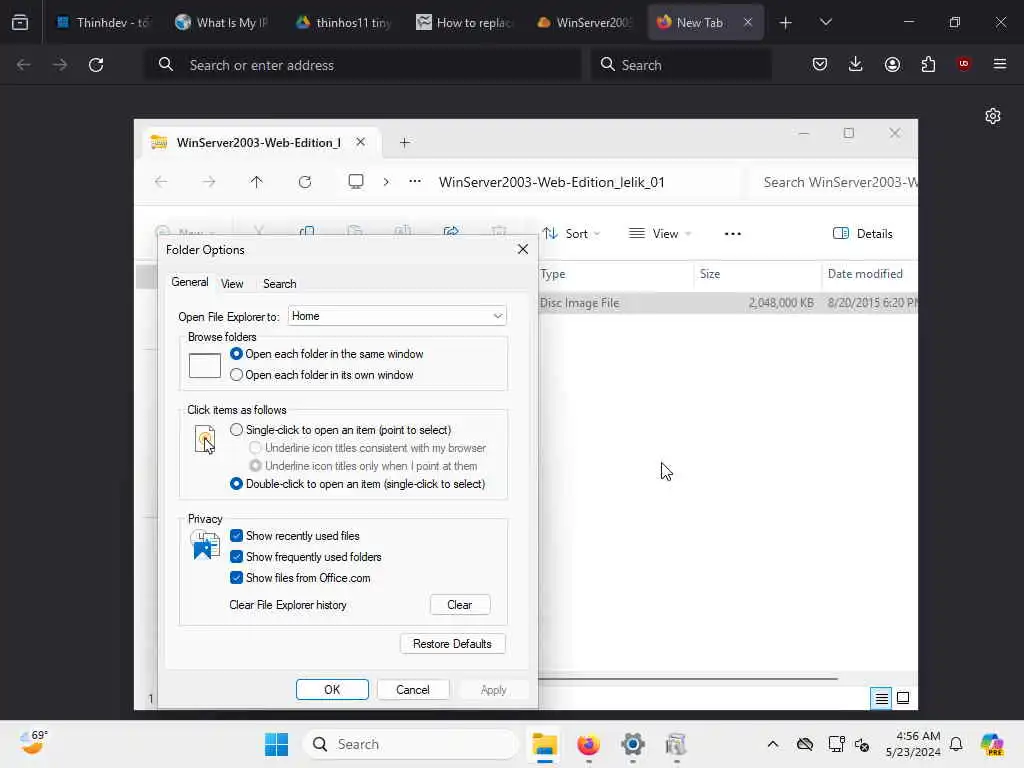The width and height of the screenshot is (1024, 768).
Task: Open the Sort menu in File Explorer
Action: click(571, 234)
